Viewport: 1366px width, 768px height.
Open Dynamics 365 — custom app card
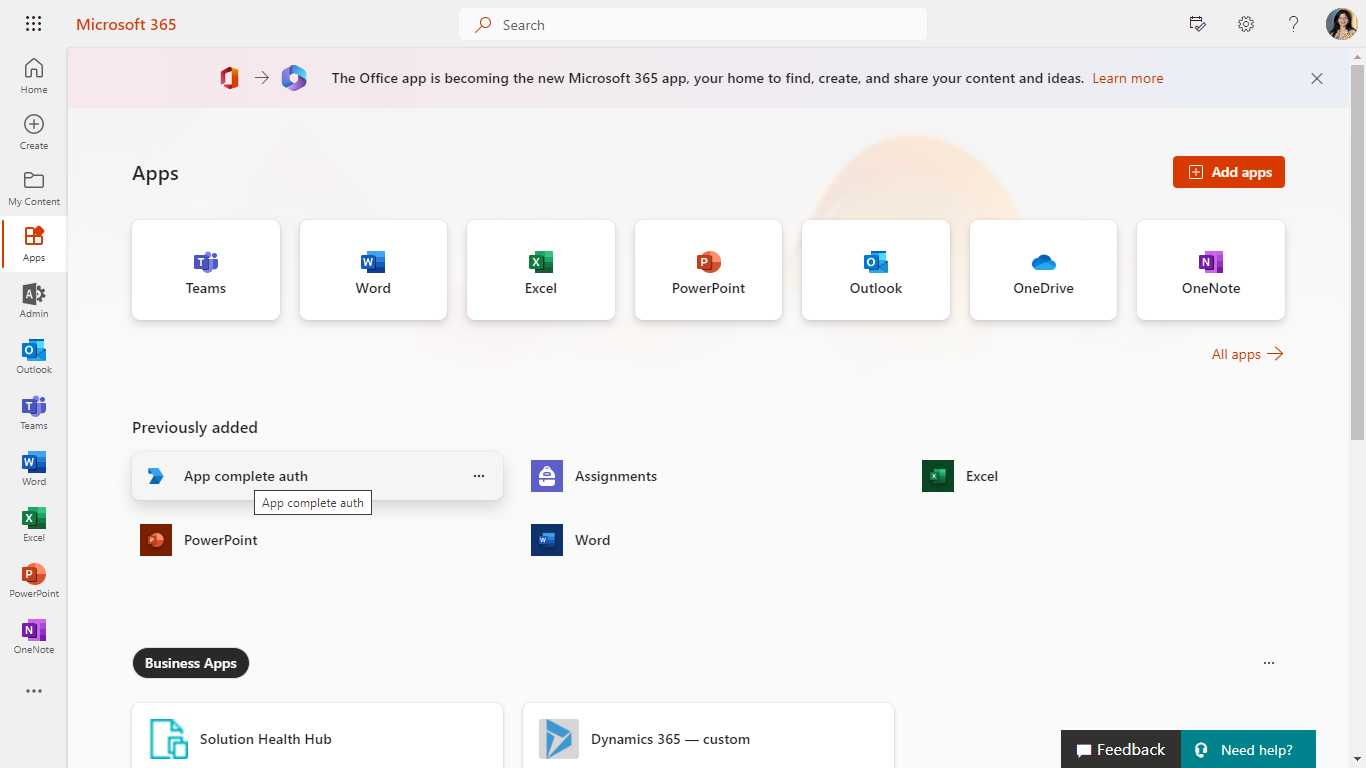(x=708, y=736)
